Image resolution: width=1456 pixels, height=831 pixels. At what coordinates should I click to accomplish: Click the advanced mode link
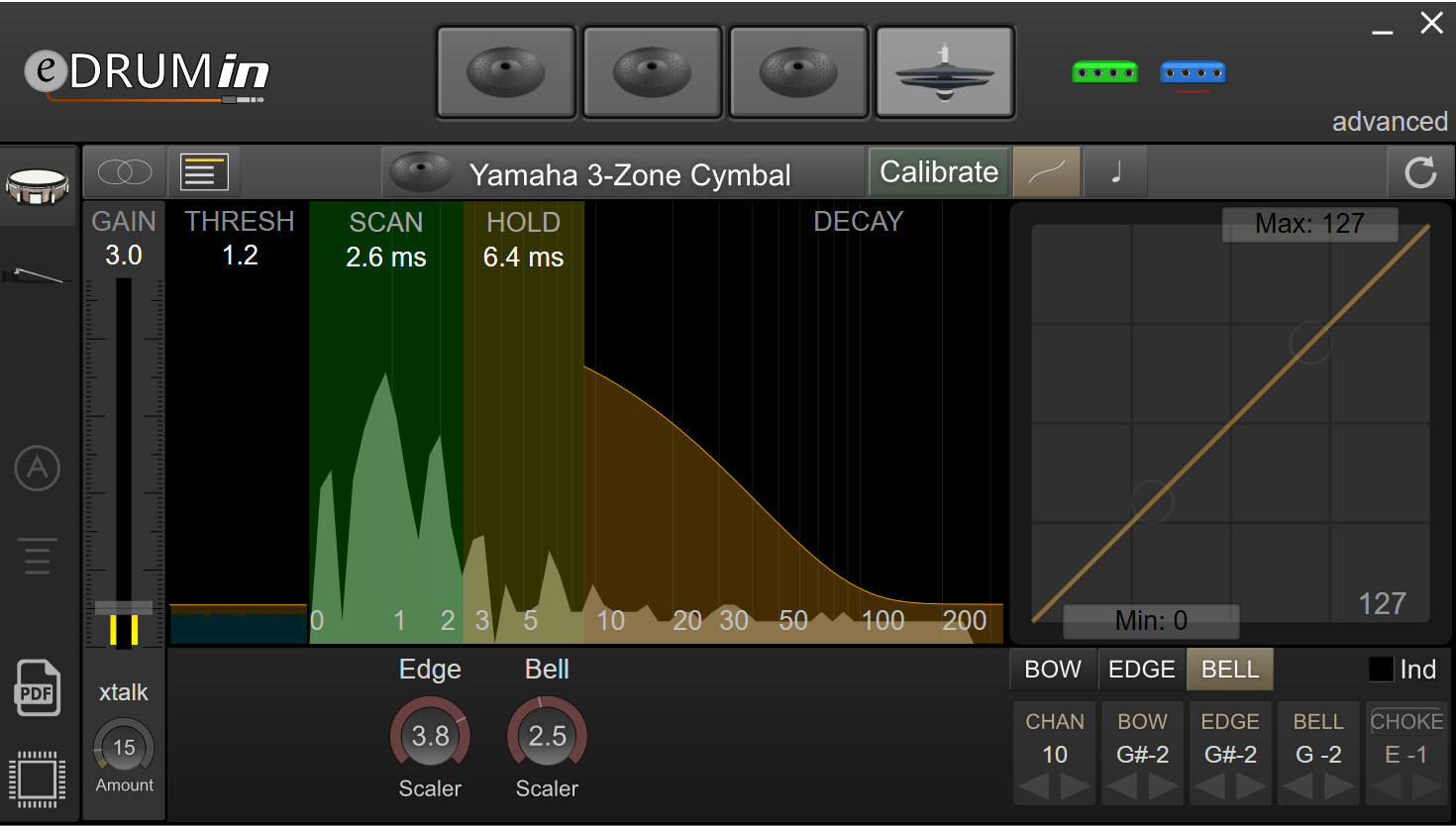click(x=1390, y=122)
